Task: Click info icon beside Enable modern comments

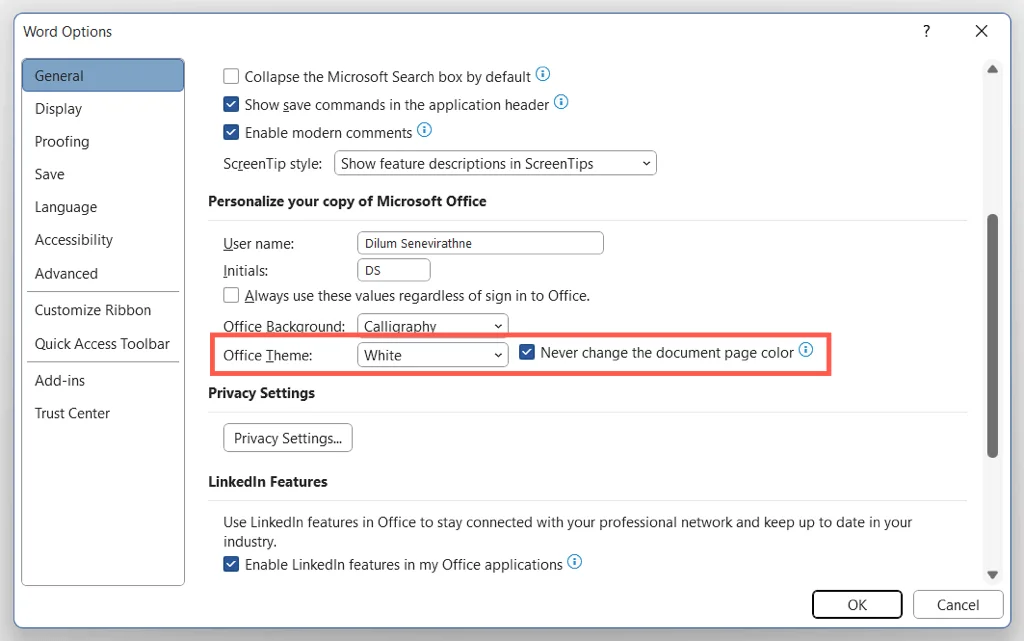Action: point(424,130)
